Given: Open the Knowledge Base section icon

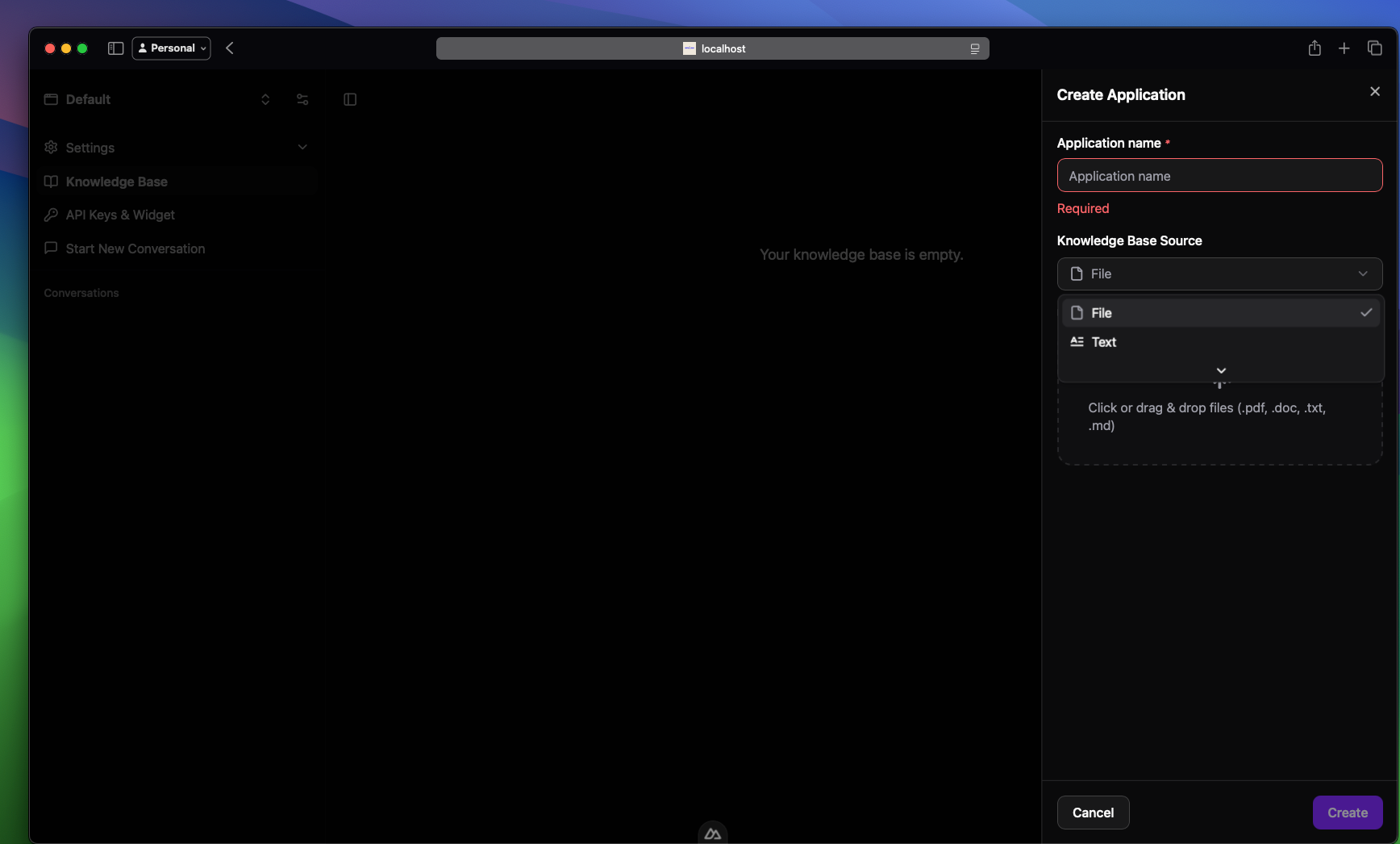Looking at the screenshot, I should click(51, 182).
